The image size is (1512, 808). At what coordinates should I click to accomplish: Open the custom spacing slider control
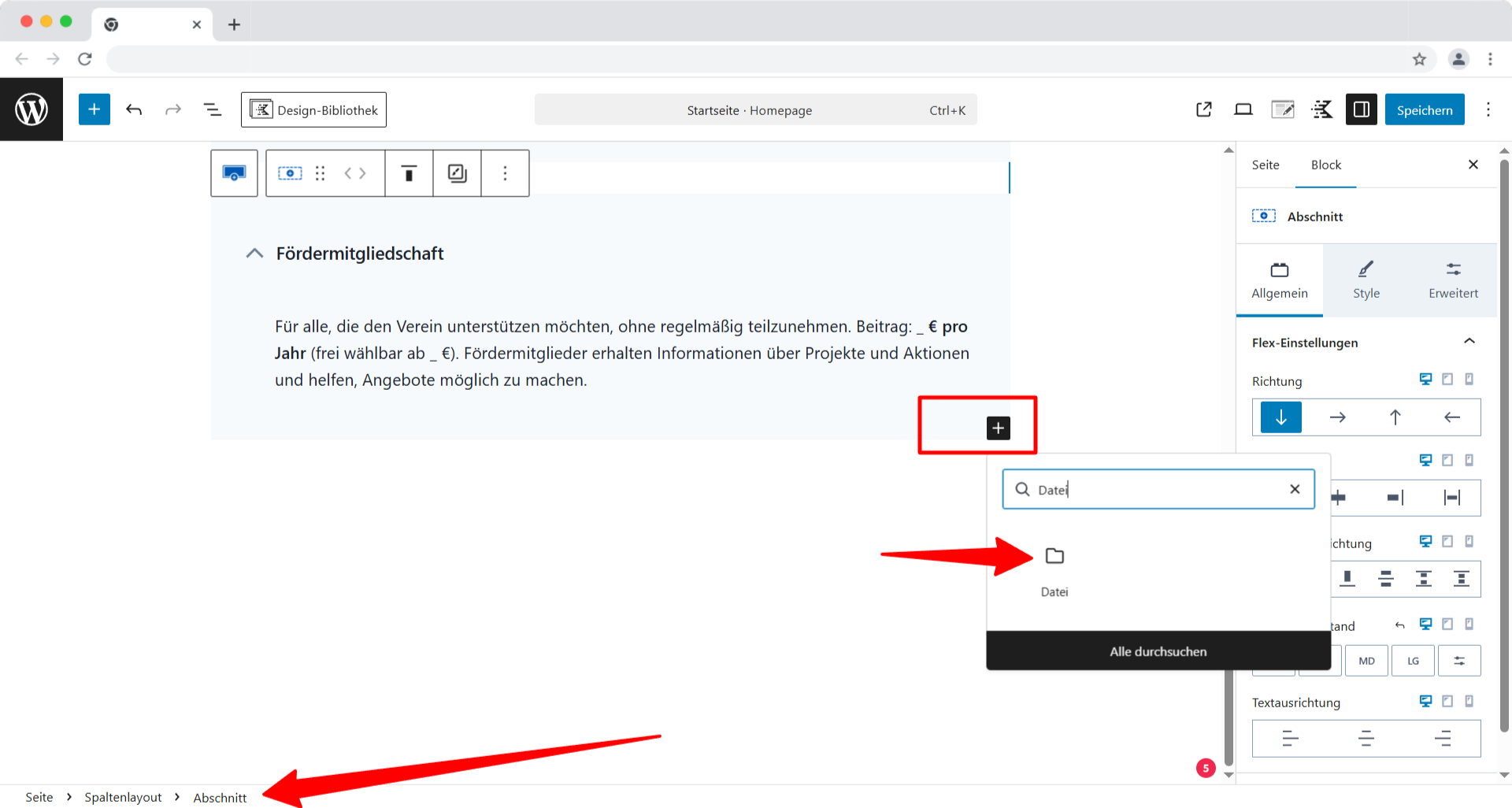click(1459, 660)
